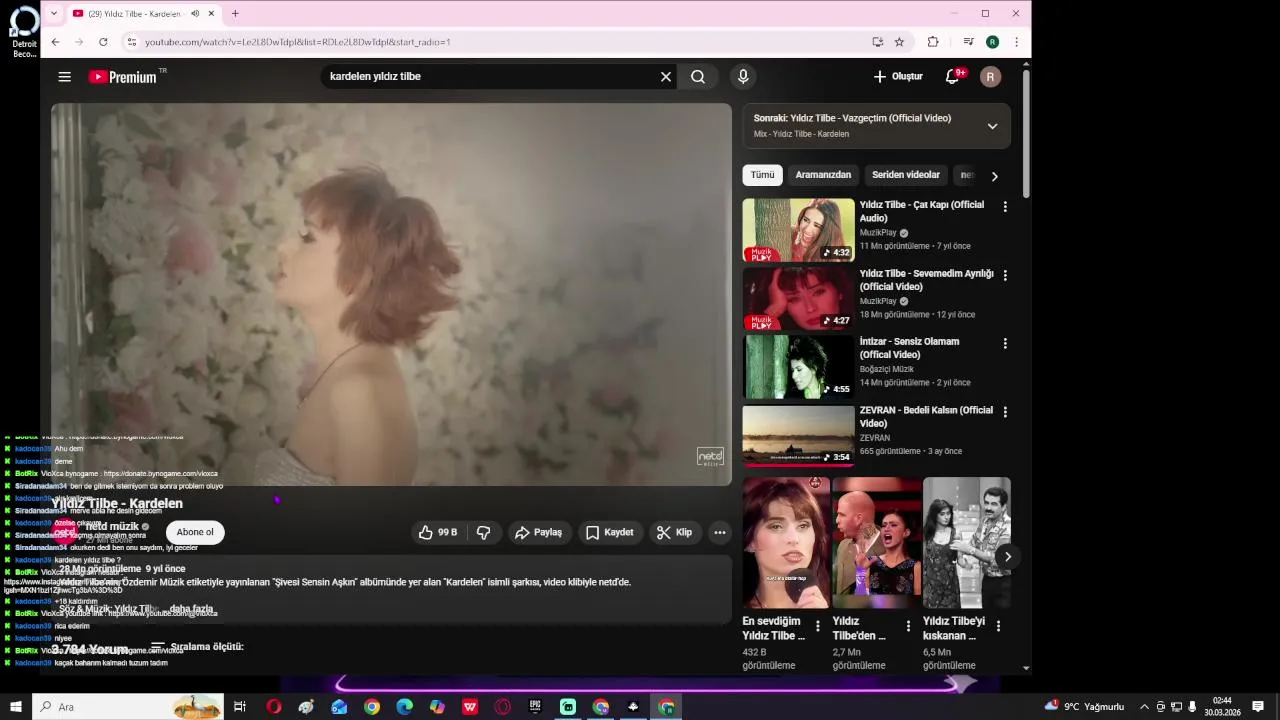
Task: Run the search with magnifier button
Action: click(698, 77)
